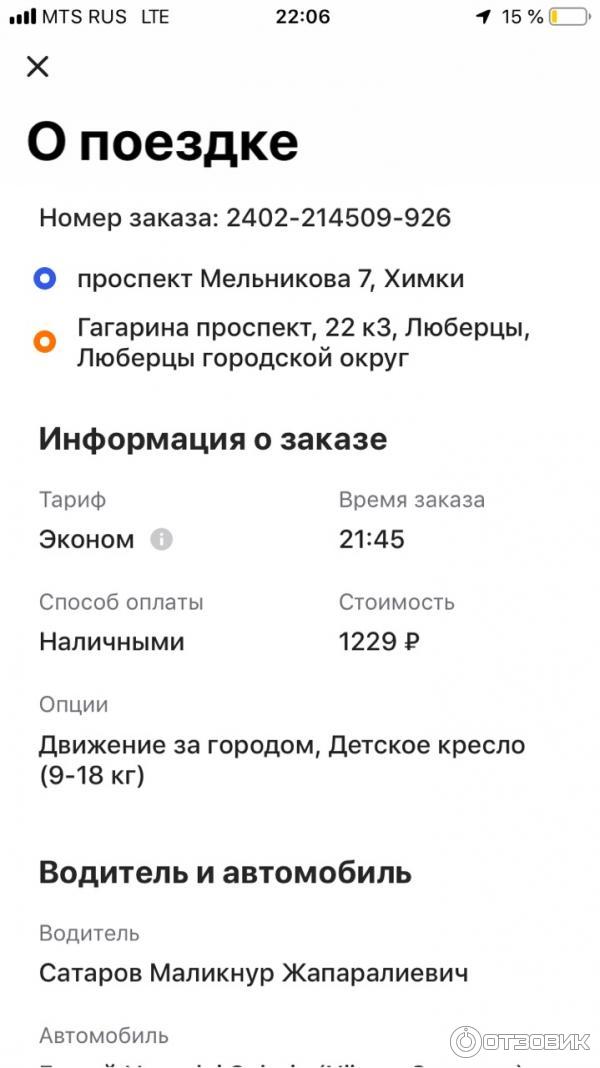This screenshot has height=1068, width=600.
Task: Tap the Водитель и автомобиль section heading
Action: point(225,872)
